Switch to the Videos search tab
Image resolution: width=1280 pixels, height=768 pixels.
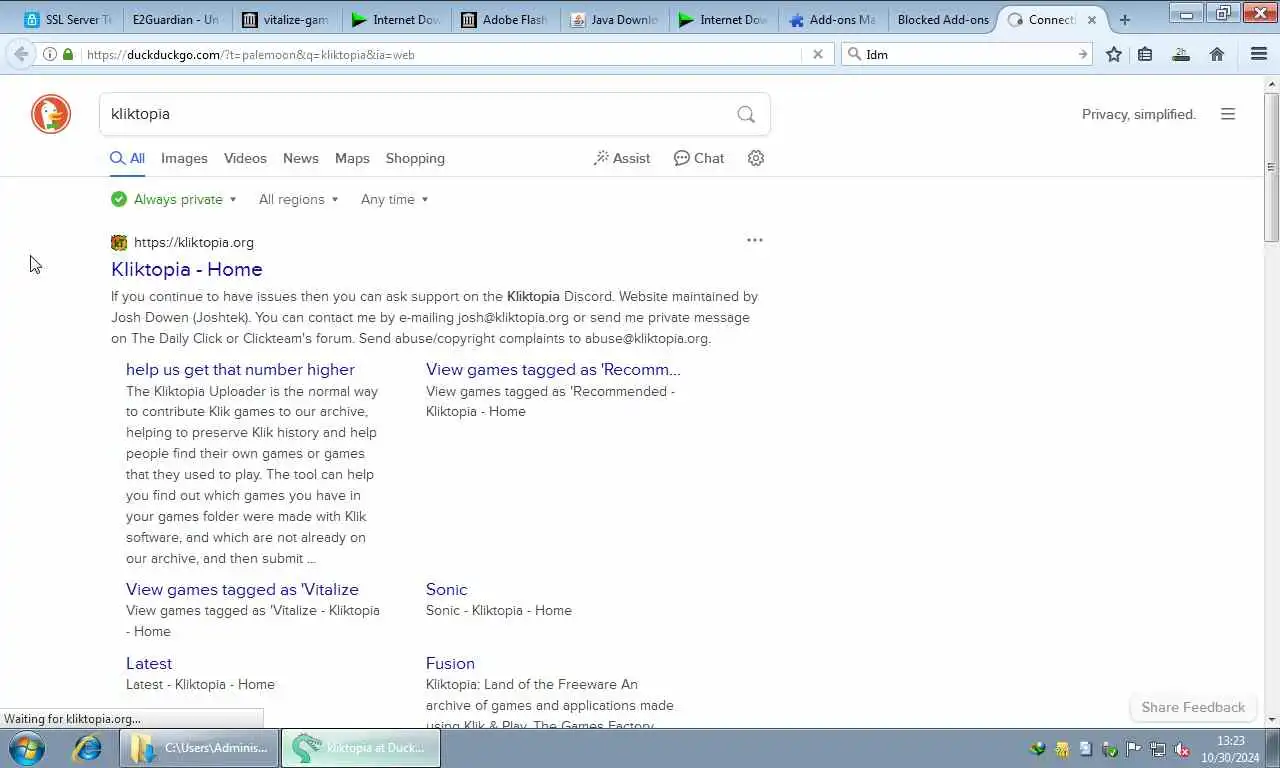pyautogui.click(x=245, y=158)
